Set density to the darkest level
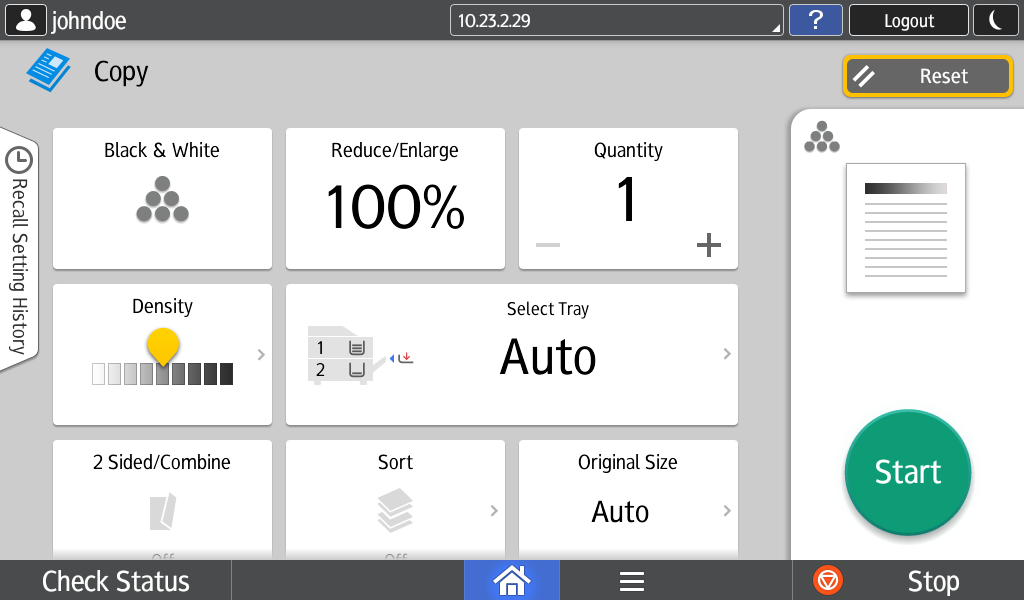This screenshot has width=1024, height=600. 226,375
